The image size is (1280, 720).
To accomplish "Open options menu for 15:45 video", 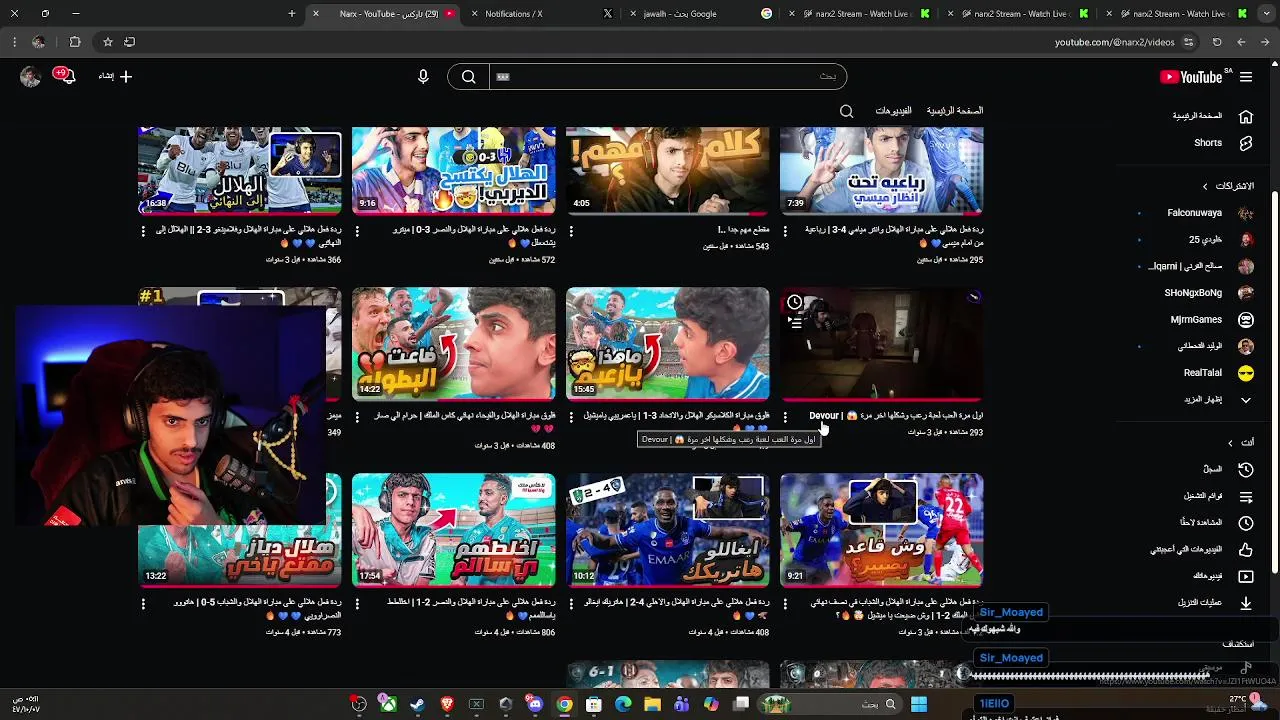I will (x=571, y=416).
